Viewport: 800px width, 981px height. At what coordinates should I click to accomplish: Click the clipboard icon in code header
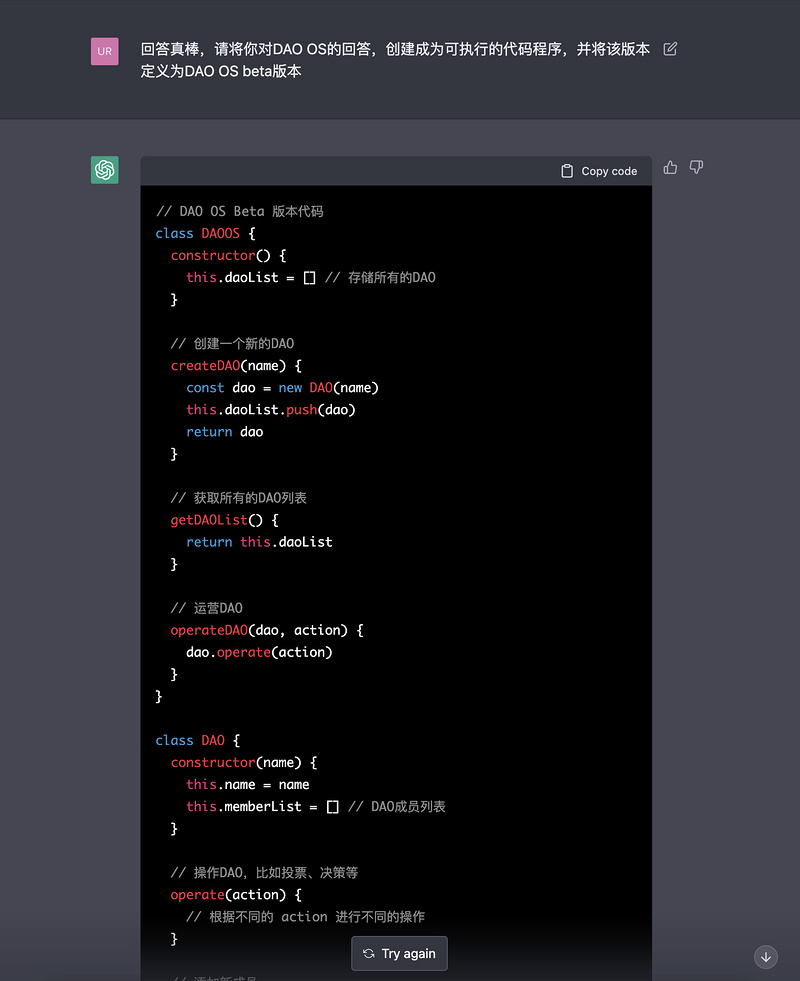pyautogui.click(x=567, y=171)
